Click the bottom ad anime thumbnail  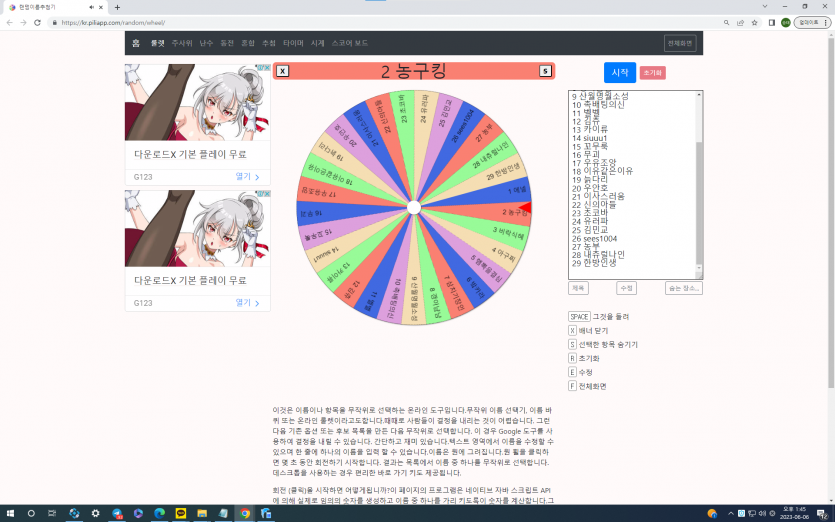198,229
